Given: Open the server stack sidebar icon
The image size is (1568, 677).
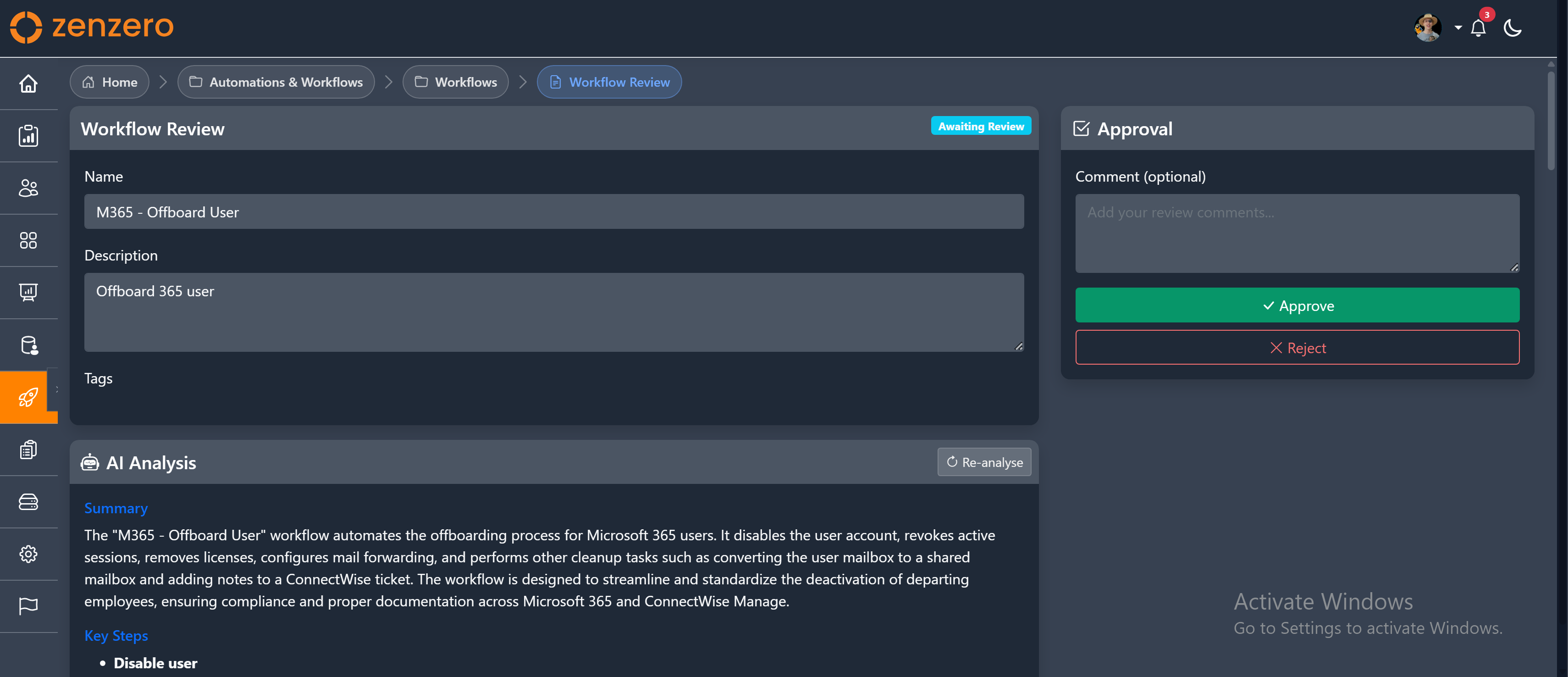Looking at the screenshot, I should pyautogui.click(x=28, y=502).
